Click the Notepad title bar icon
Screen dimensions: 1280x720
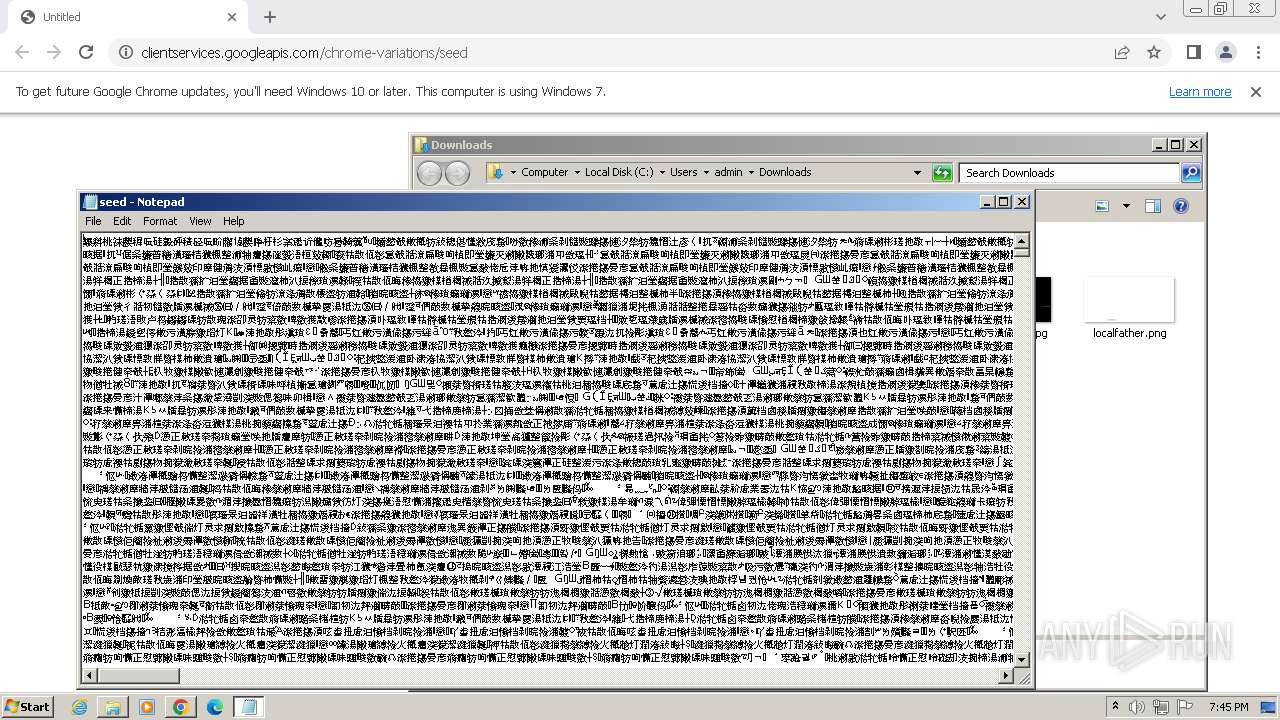click(x=91, y=202)
